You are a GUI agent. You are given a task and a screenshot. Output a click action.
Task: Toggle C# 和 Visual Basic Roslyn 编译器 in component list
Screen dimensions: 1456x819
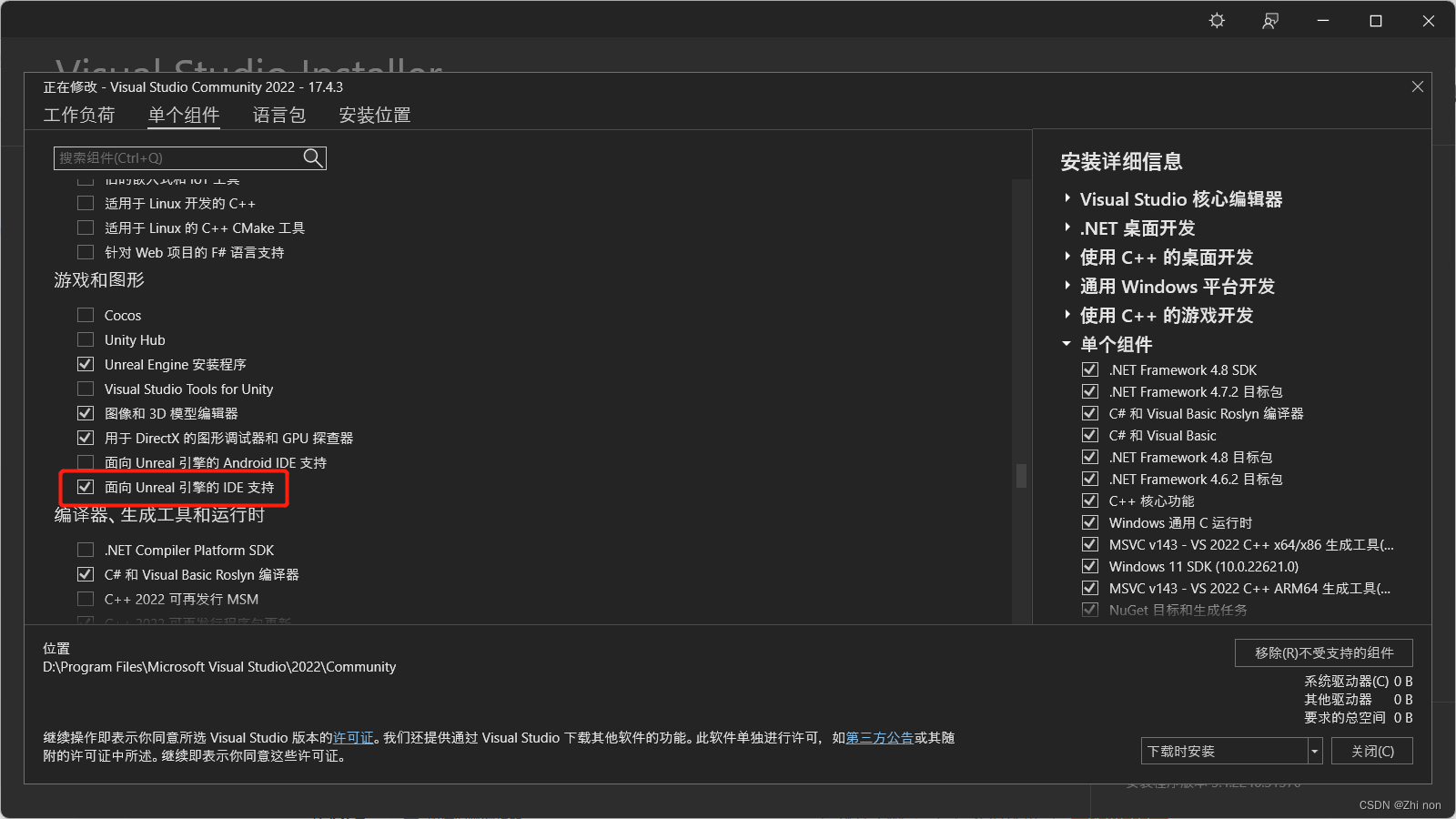86,574
